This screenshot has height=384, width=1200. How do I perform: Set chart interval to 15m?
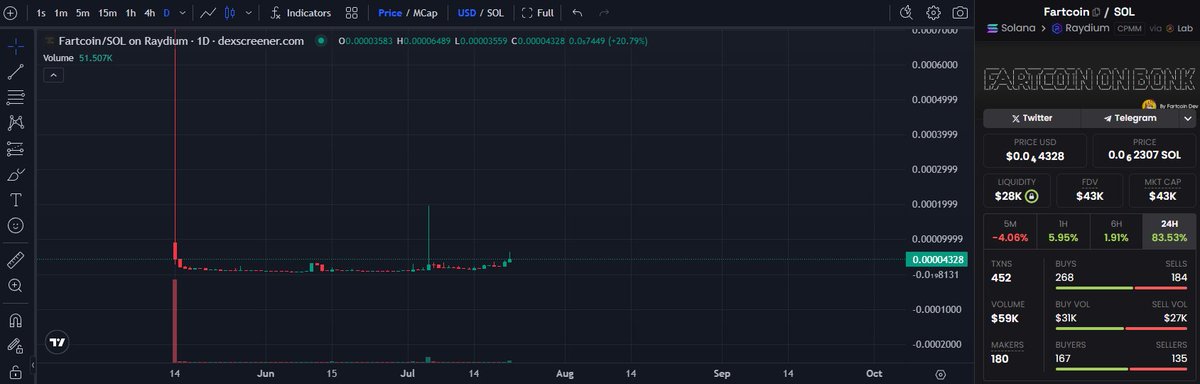click(x=107, y=13)
